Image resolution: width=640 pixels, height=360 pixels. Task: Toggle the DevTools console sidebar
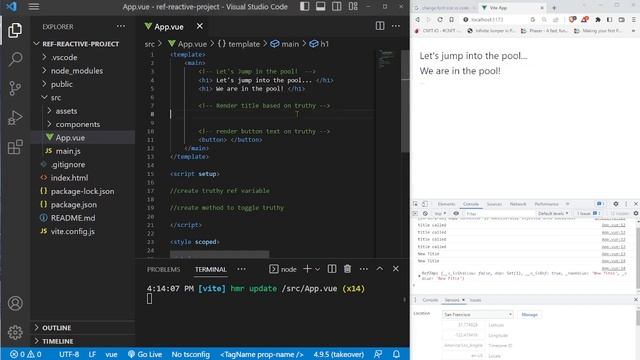pos(415,213)
